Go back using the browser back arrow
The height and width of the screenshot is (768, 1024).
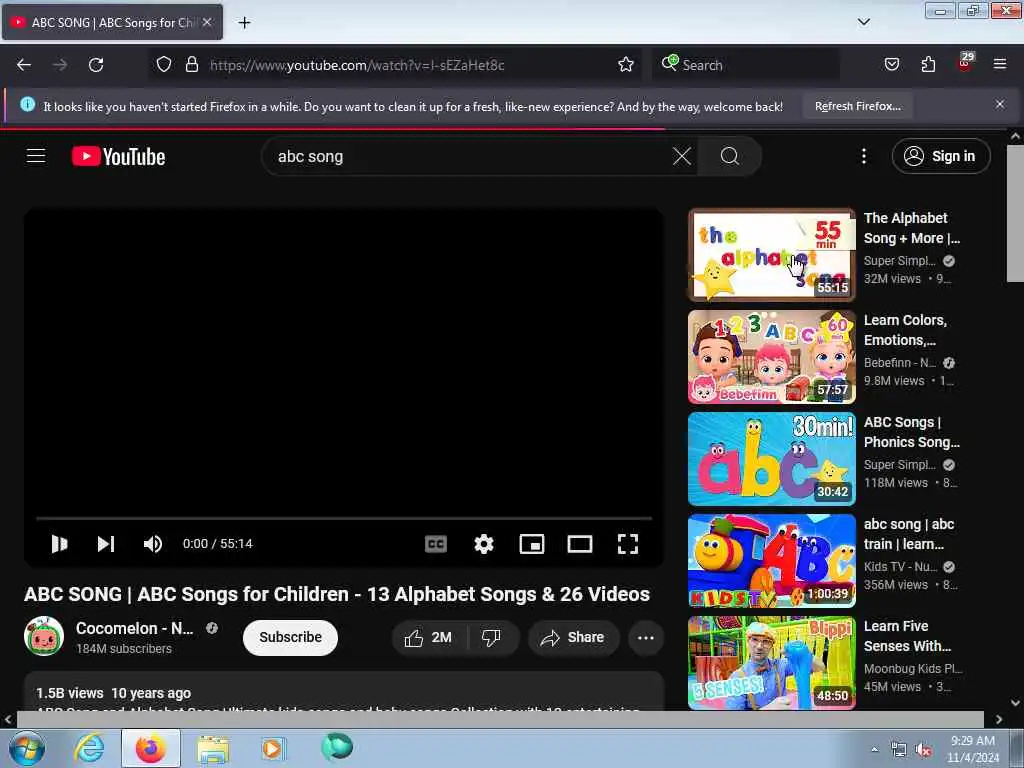(24, 65)
